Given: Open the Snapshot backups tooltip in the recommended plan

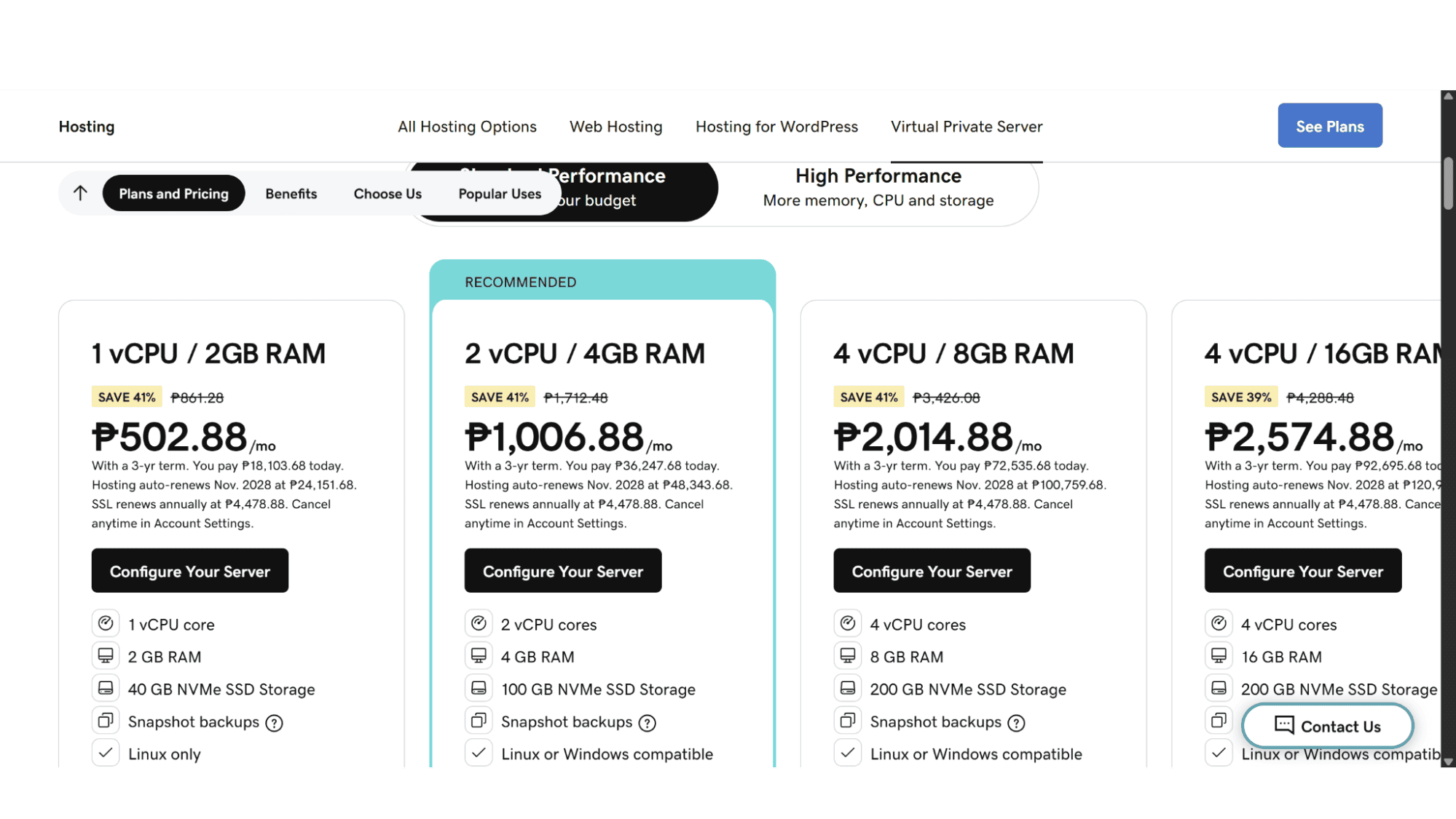Looking at the screenshot, I should pyautogui.click(x=648, y=722).
